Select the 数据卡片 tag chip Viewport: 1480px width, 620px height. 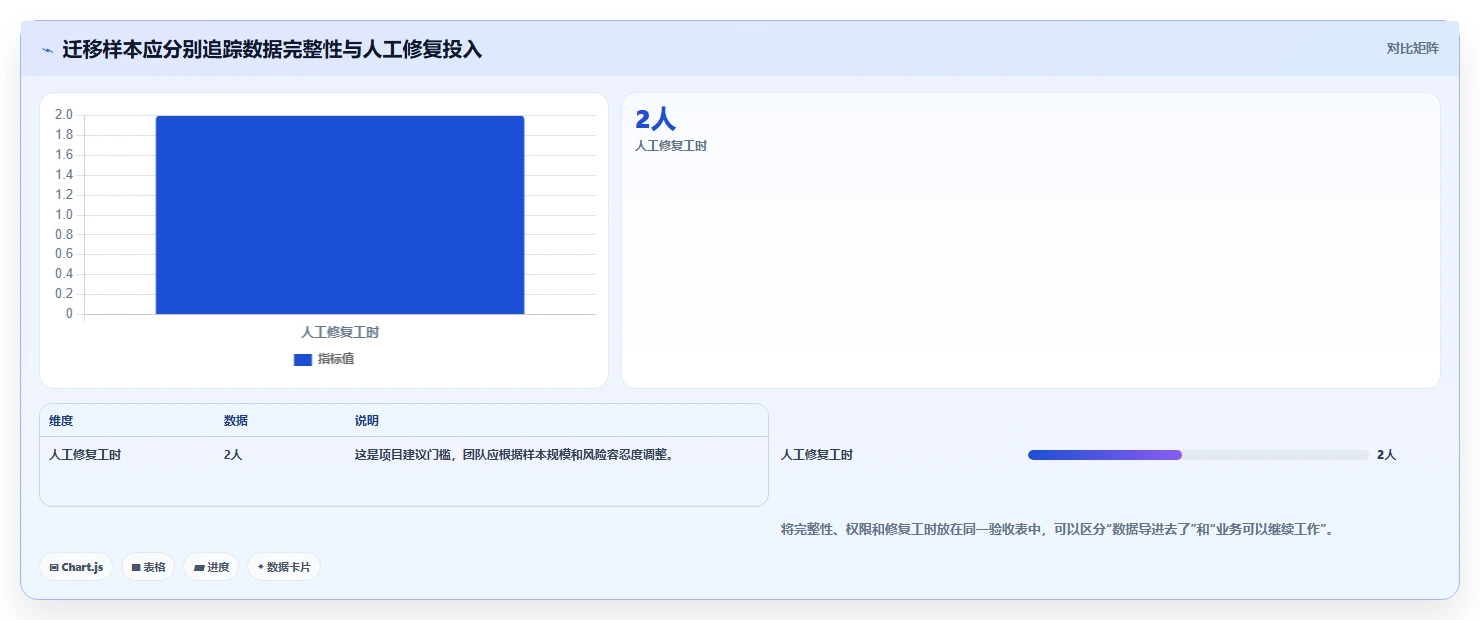pyautogui.click(x=284, y=567)
